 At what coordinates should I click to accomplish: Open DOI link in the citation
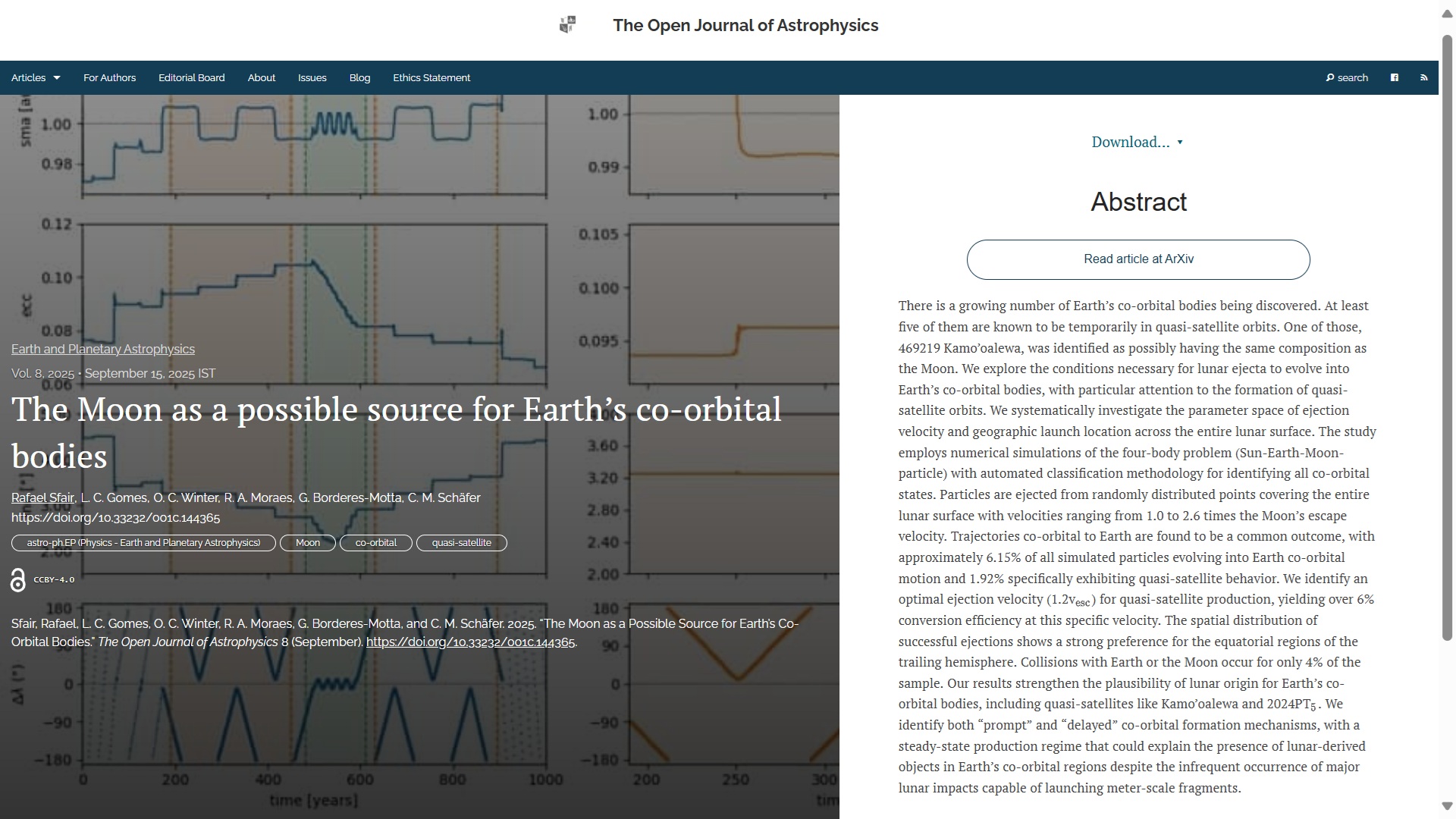click(470, 642)
